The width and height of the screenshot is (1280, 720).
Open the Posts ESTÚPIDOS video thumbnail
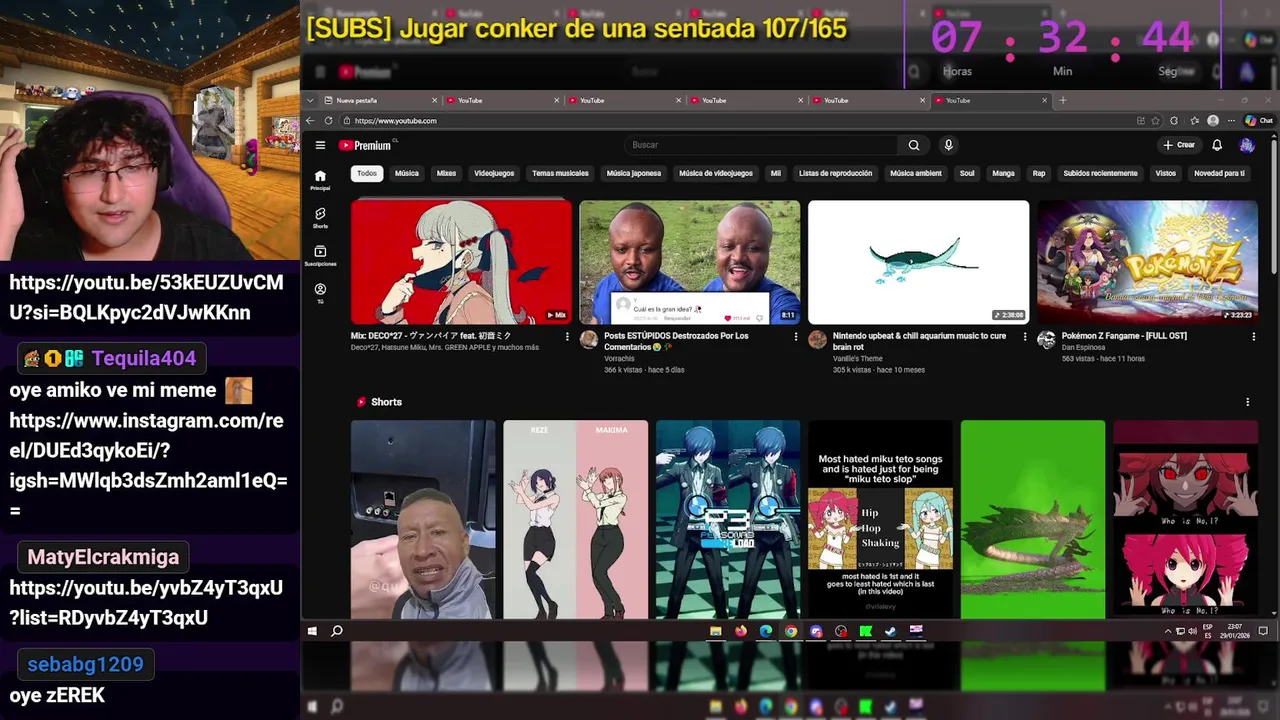[690, 262]
